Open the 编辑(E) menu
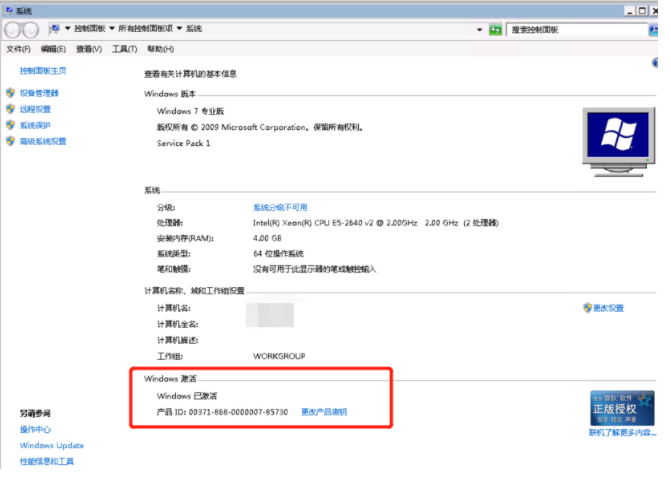 tap(53, 49)
